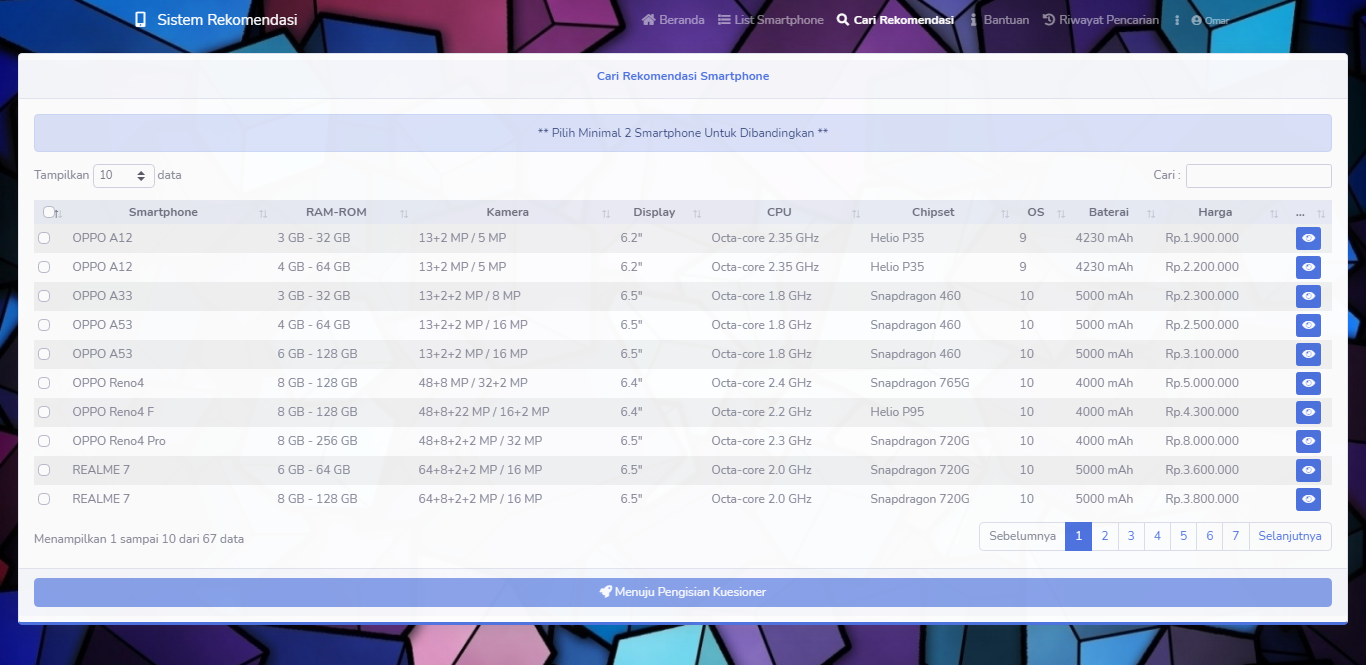Click the vertical dots icon in navbar
This screenshot has height=665, width=1366.
point(1177,20)
